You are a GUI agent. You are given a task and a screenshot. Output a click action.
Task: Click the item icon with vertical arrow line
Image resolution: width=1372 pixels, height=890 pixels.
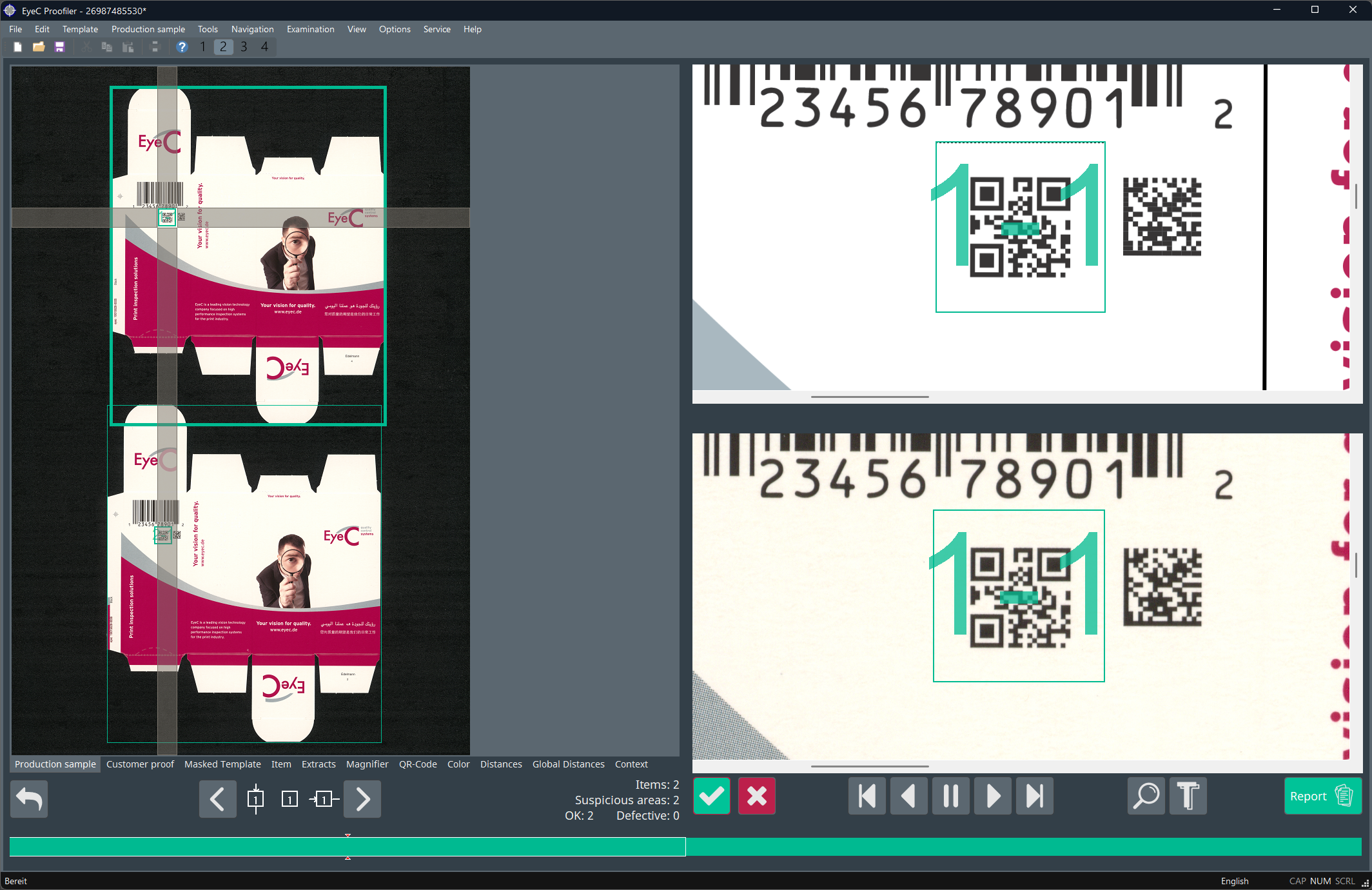[x=256, y=799]
